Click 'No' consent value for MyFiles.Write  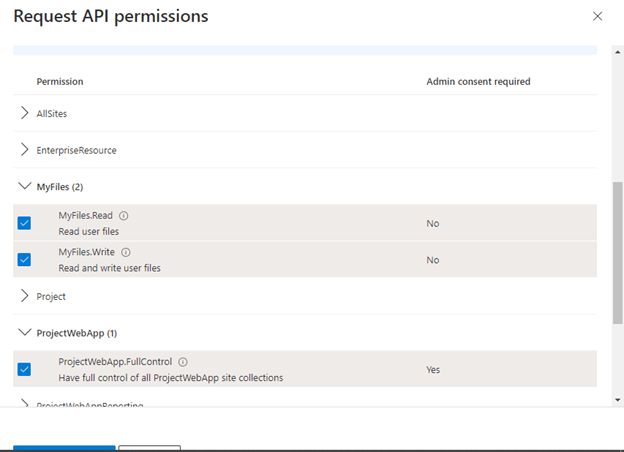[x=433, y=260]
